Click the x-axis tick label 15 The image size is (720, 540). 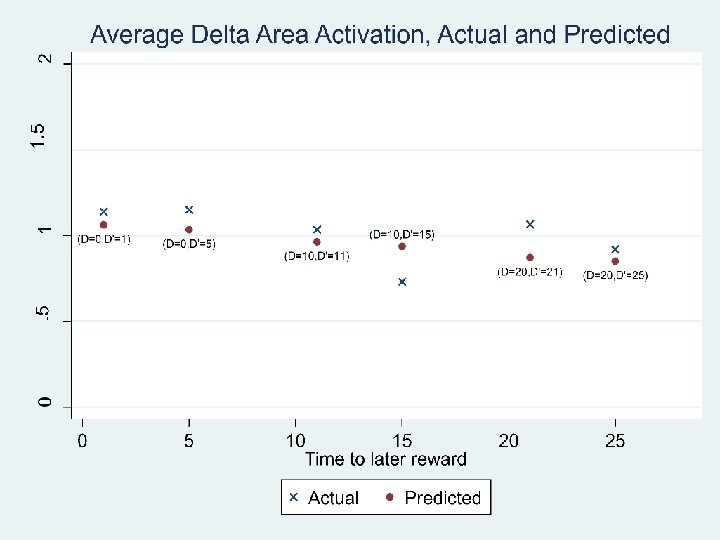(x=402, y=441)
